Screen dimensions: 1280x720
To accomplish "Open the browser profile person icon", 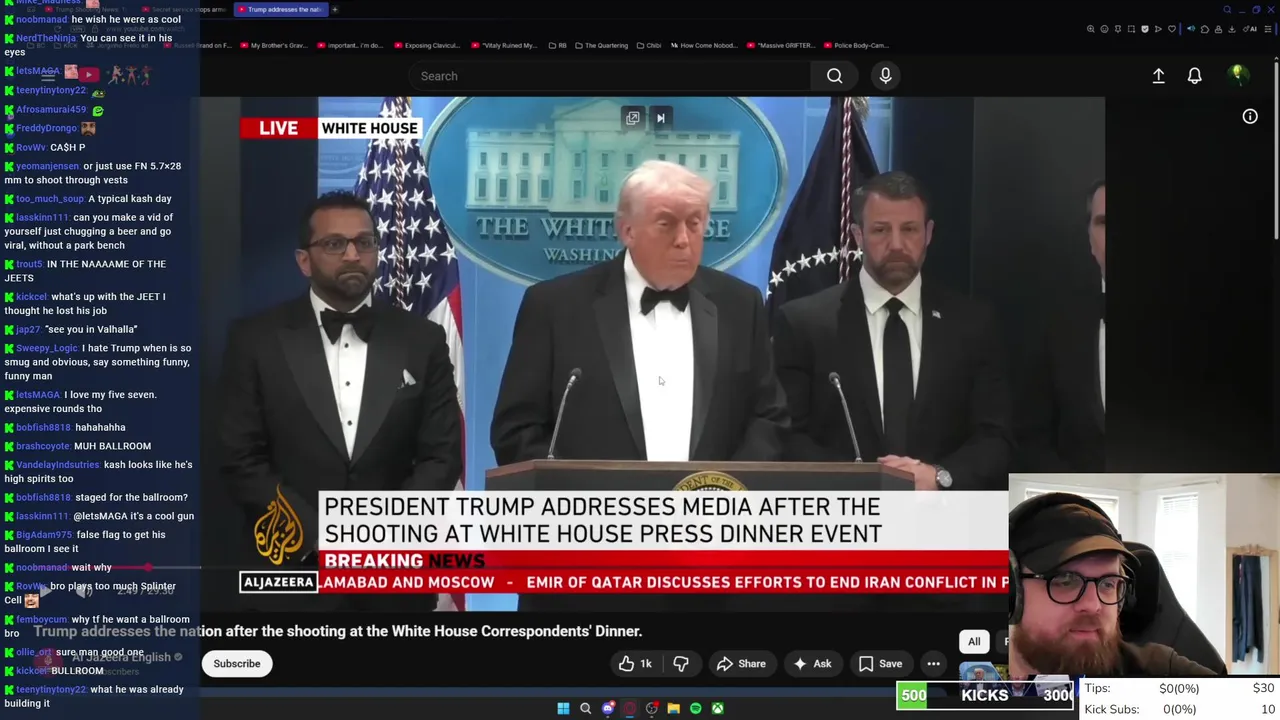I will click(x=1218, y=29).
